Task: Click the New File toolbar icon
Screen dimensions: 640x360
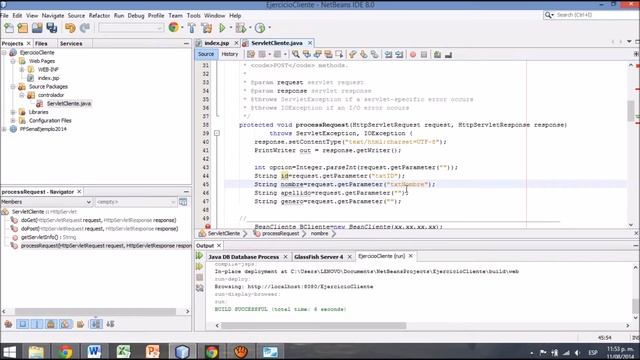Action: (9, 28)
